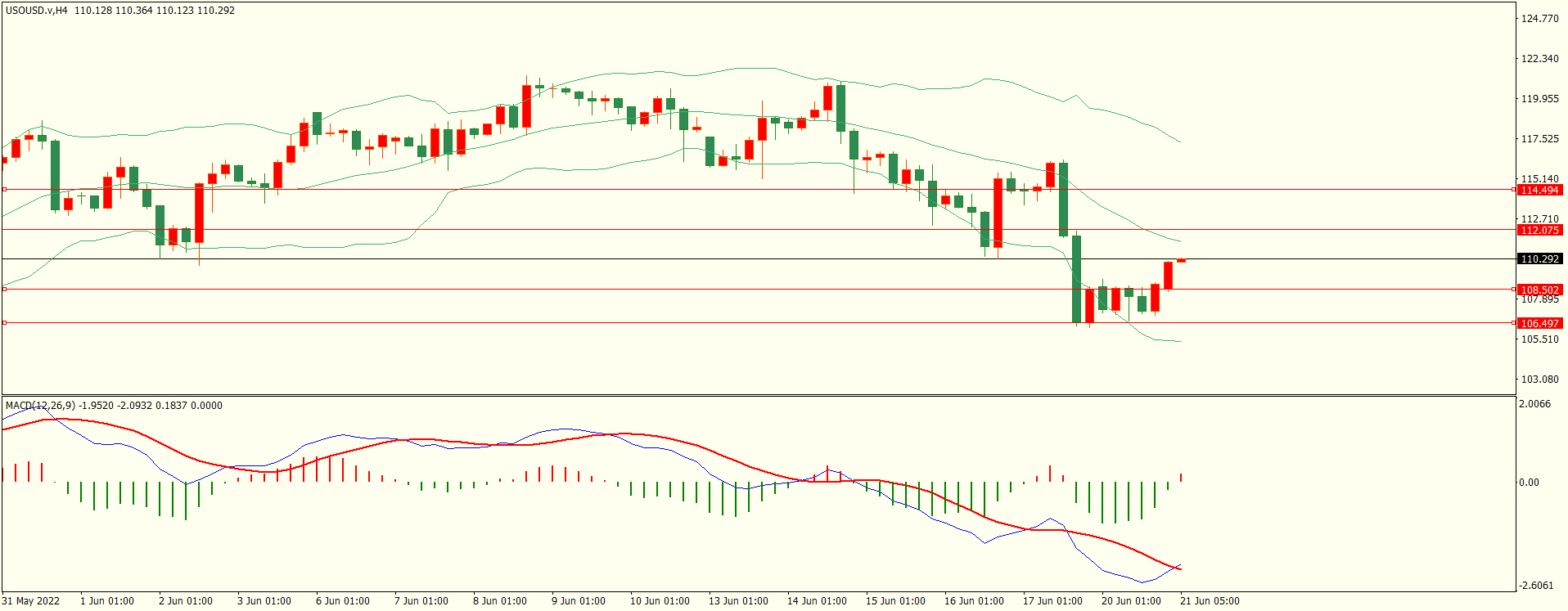Click the 105.510 price axis value
Screen dimensions: 1568x611
(x=1539, y=339)
